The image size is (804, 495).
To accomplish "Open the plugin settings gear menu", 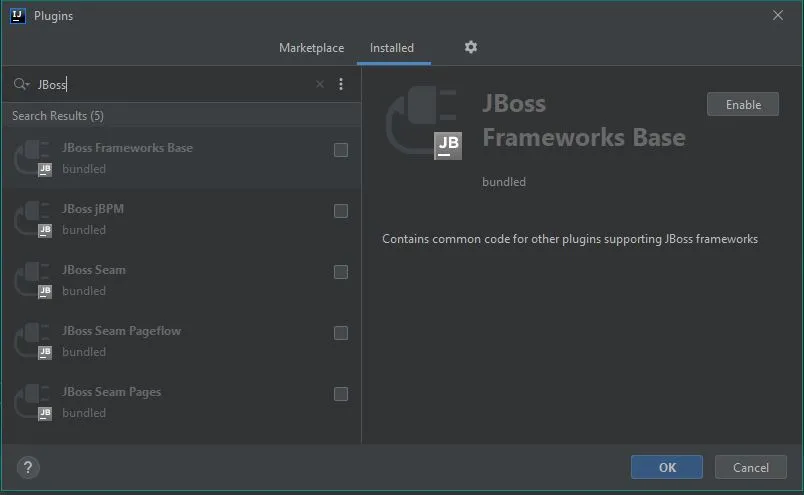I will click(x=471, y=47).
